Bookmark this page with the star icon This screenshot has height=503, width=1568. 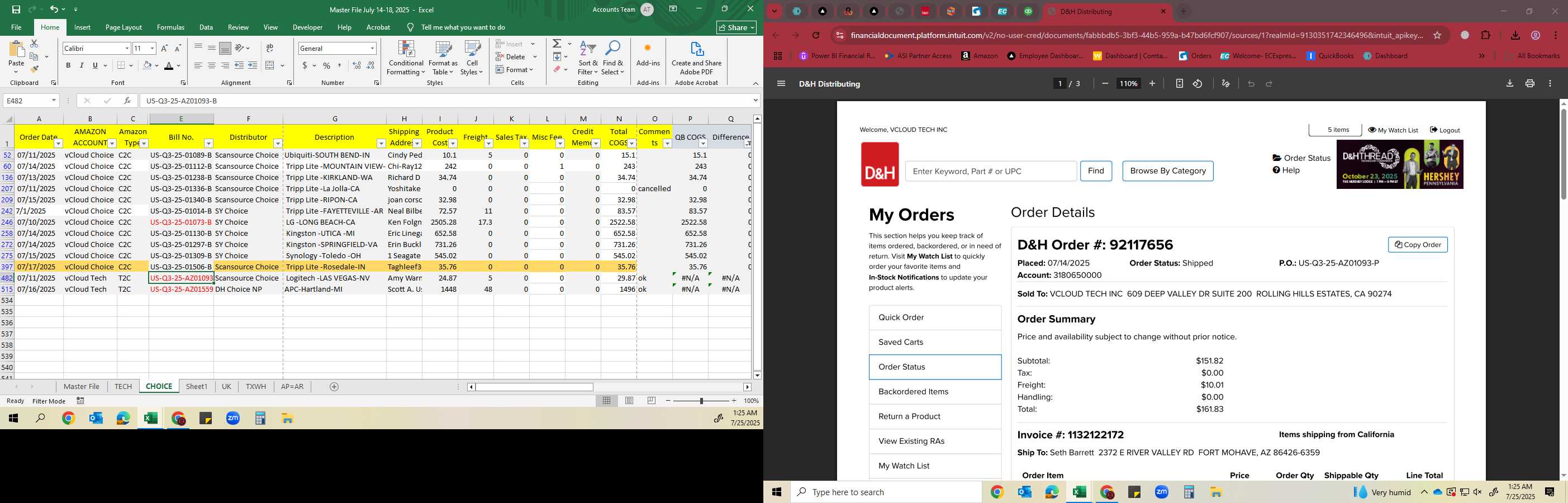(1437, 35)
